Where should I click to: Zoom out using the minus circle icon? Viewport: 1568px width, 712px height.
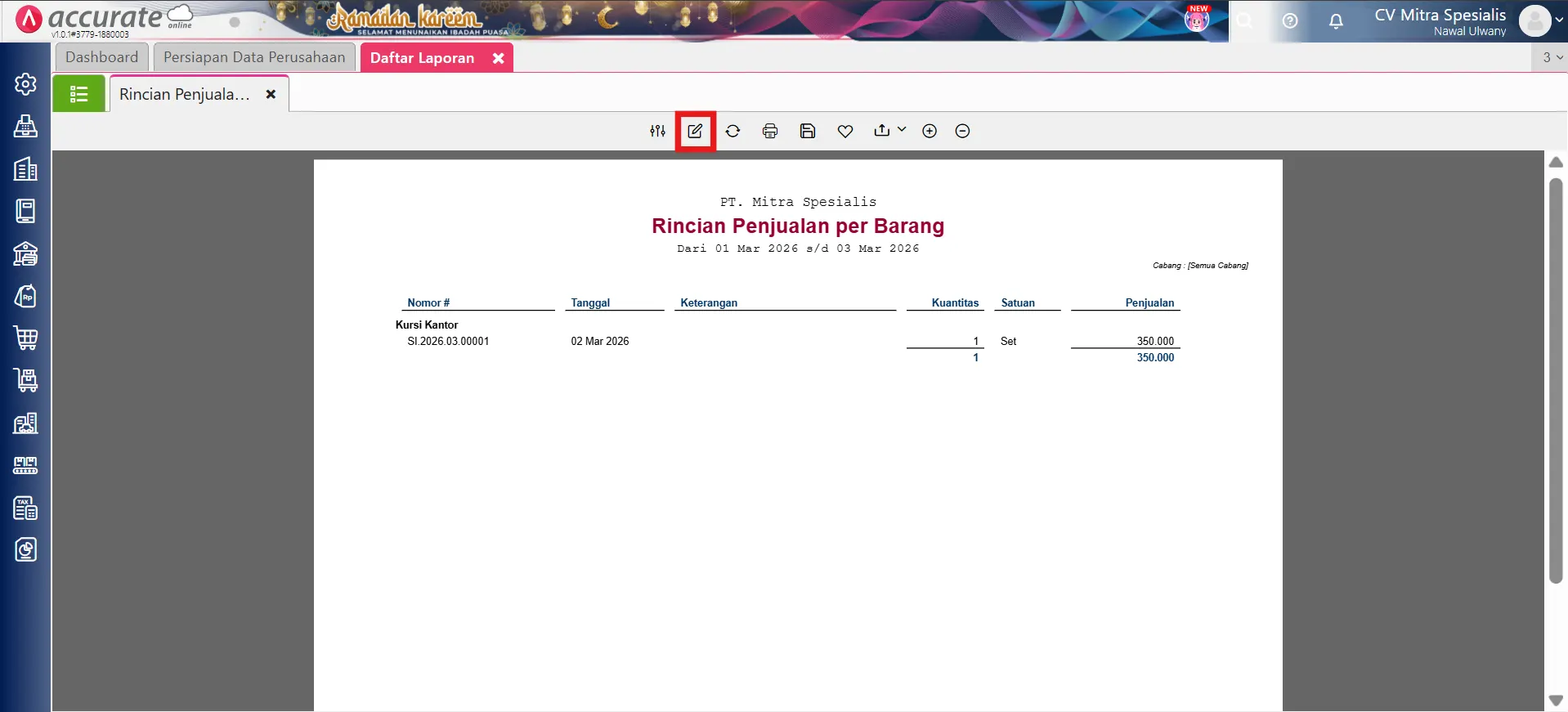(962, 131)
